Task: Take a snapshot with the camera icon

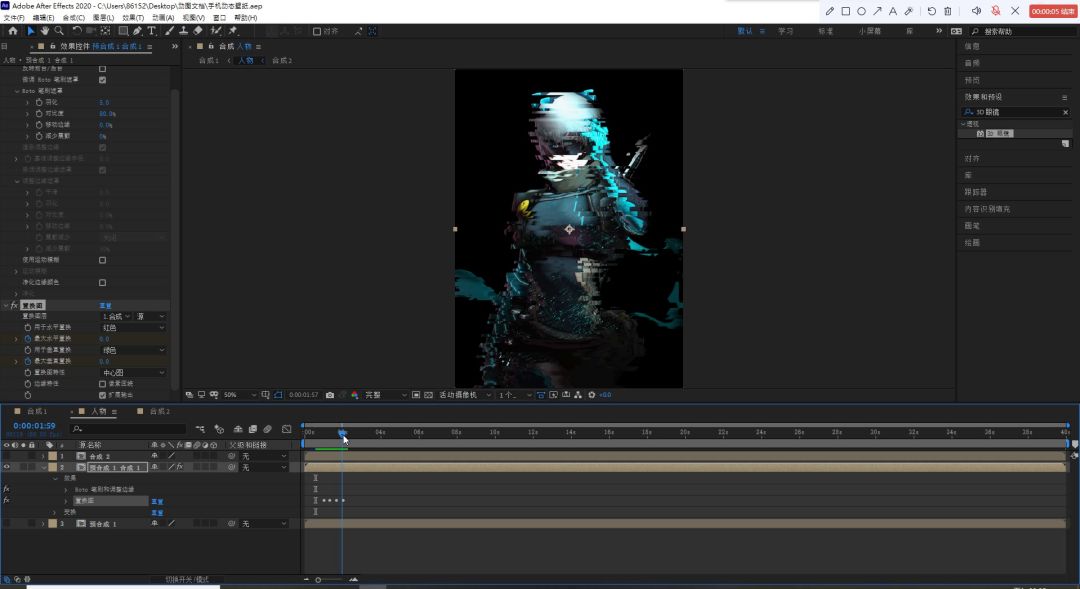Action: pyautogui.click(x=330, y=395)
